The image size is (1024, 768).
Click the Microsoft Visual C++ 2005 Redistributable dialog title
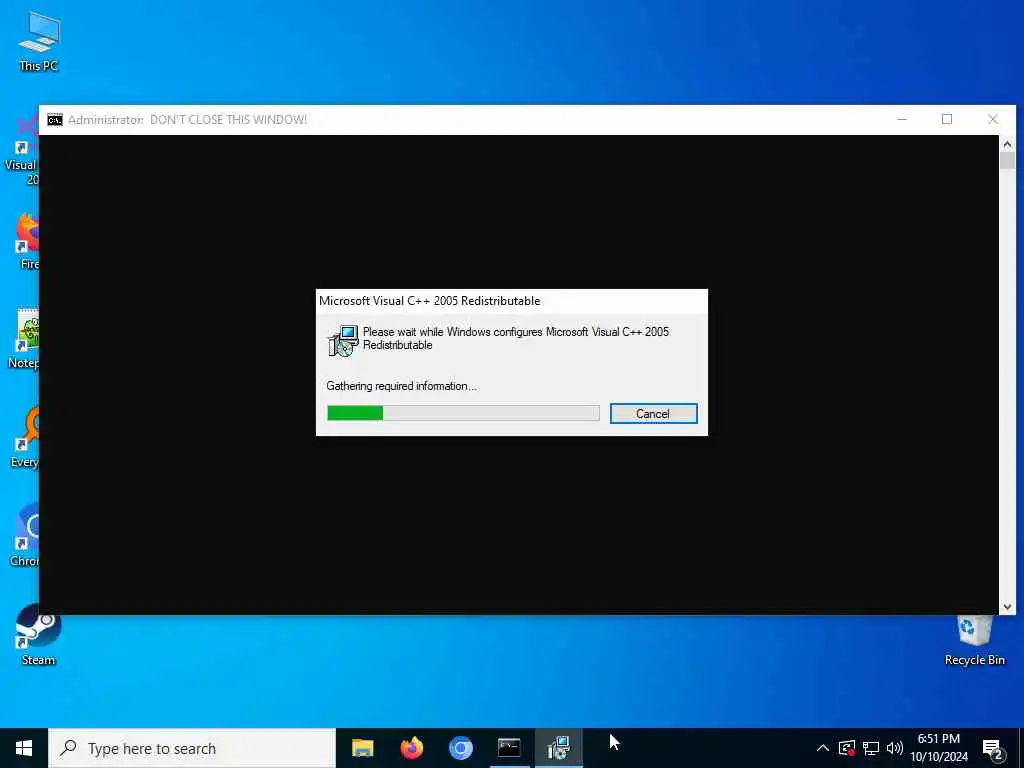430,301
